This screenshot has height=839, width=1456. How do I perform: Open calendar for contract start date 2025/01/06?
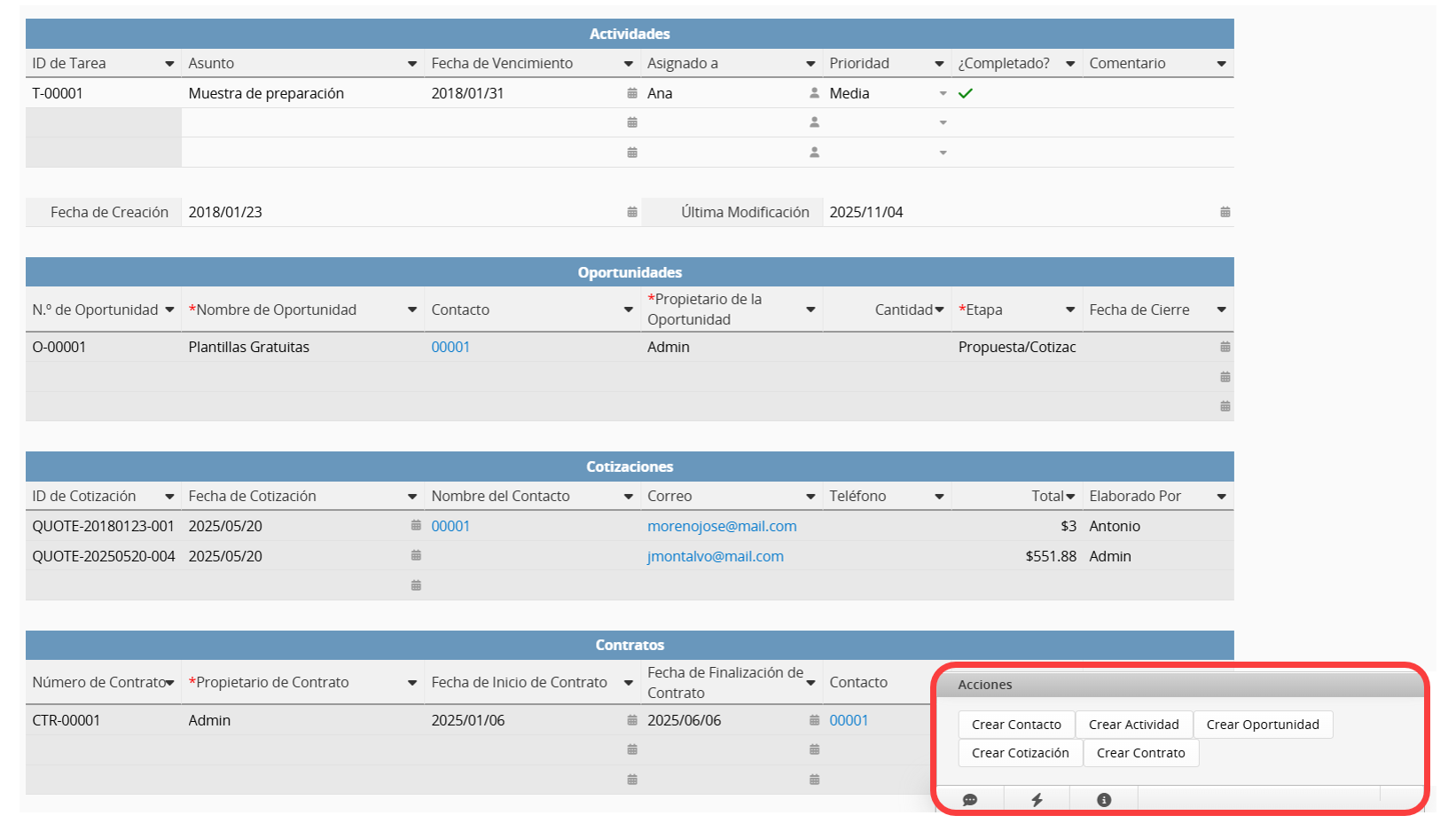click(632, 720)
